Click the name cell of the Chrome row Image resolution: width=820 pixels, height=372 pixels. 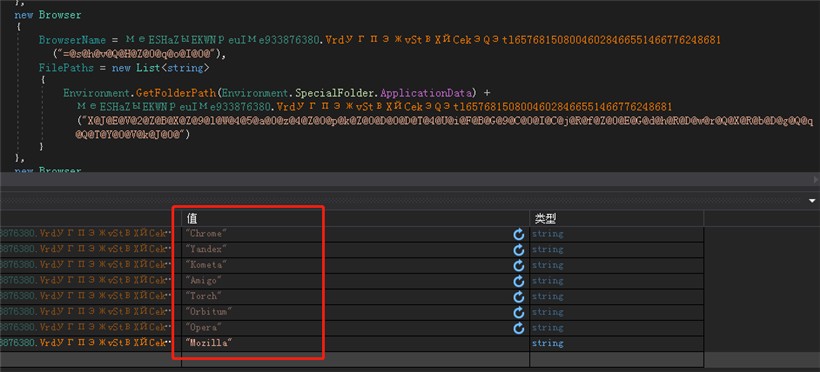click(x=90, y=234)
